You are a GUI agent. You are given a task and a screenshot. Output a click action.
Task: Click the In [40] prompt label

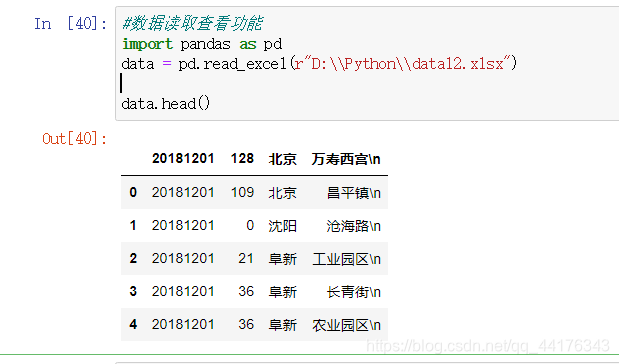pyautogui.click(x=70, y=24)
